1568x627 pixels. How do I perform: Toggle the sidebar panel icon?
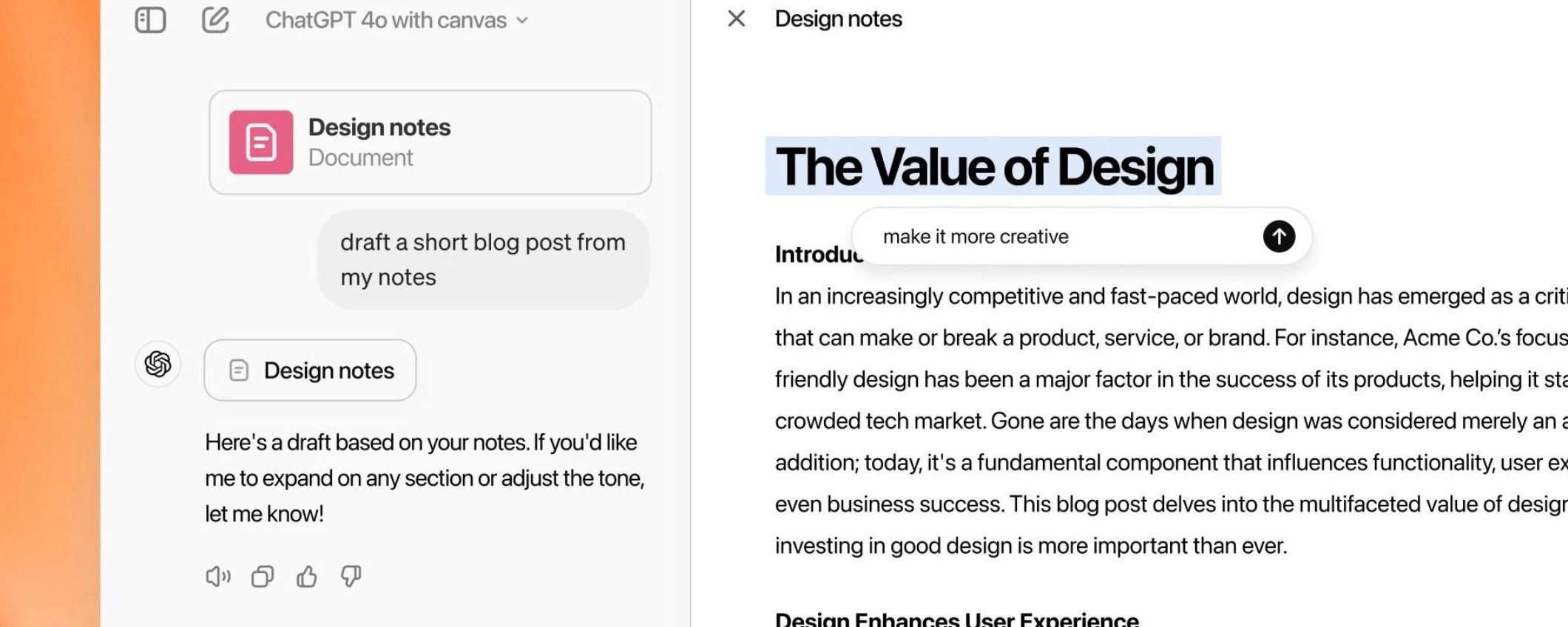pos(150,20)
